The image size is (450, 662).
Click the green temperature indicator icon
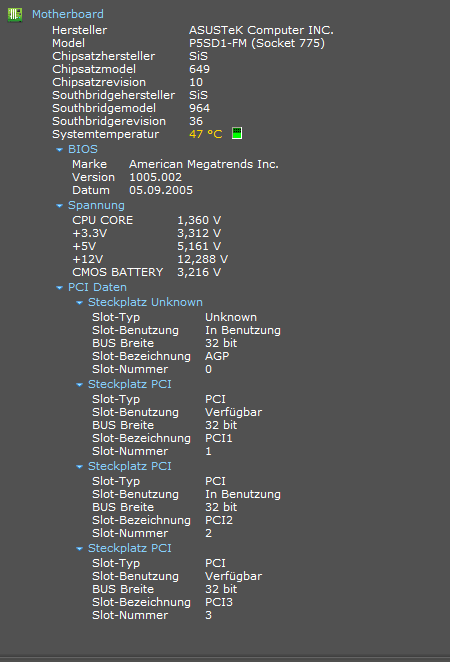coord(237,133)
